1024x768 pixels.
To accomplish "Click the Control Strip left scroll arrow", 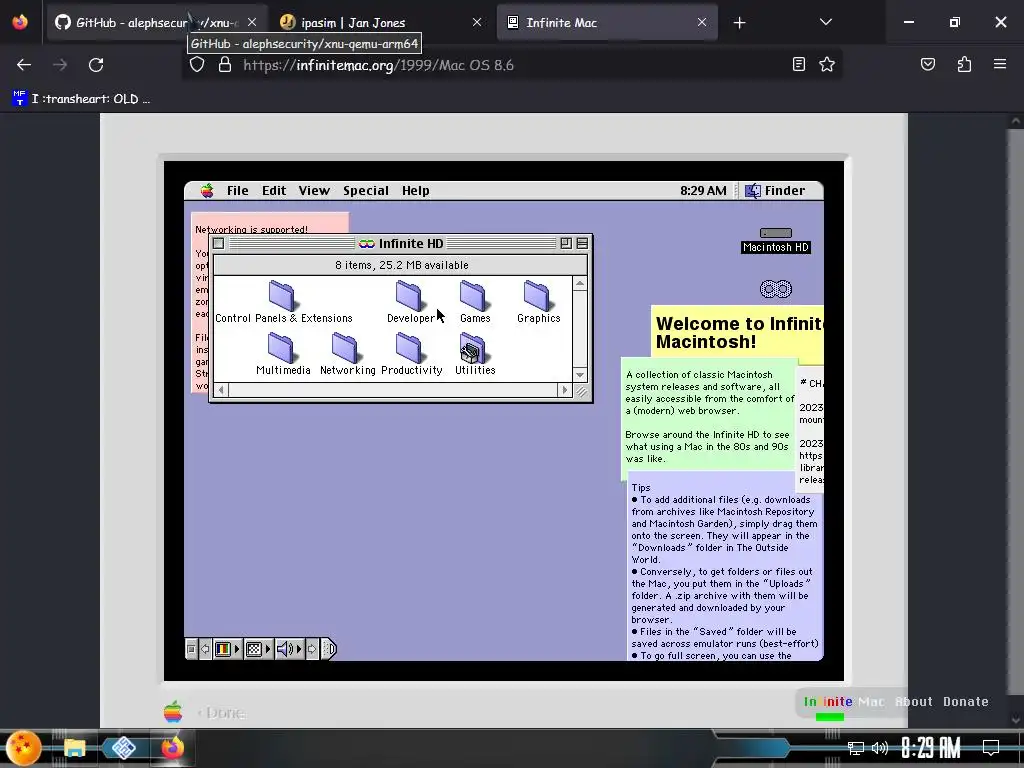I will [205, 649].
